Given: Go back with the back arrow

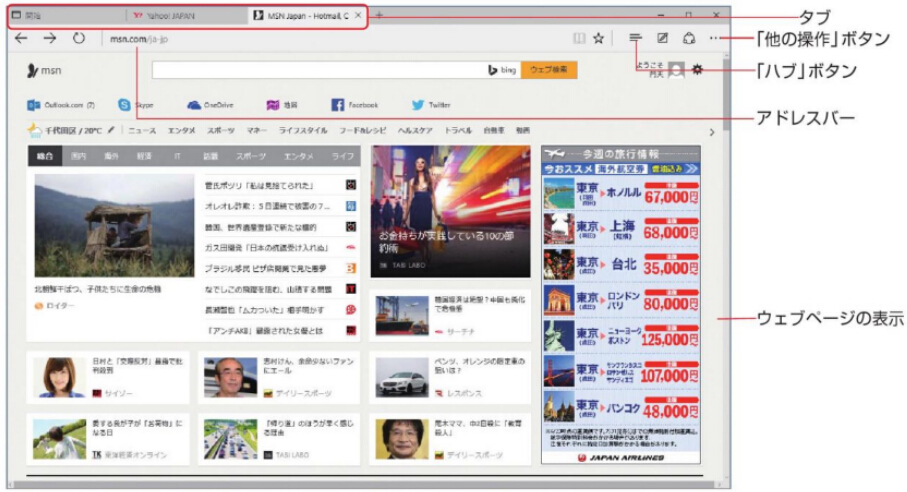Looking at the screenshot, I should tap(21, 38).
